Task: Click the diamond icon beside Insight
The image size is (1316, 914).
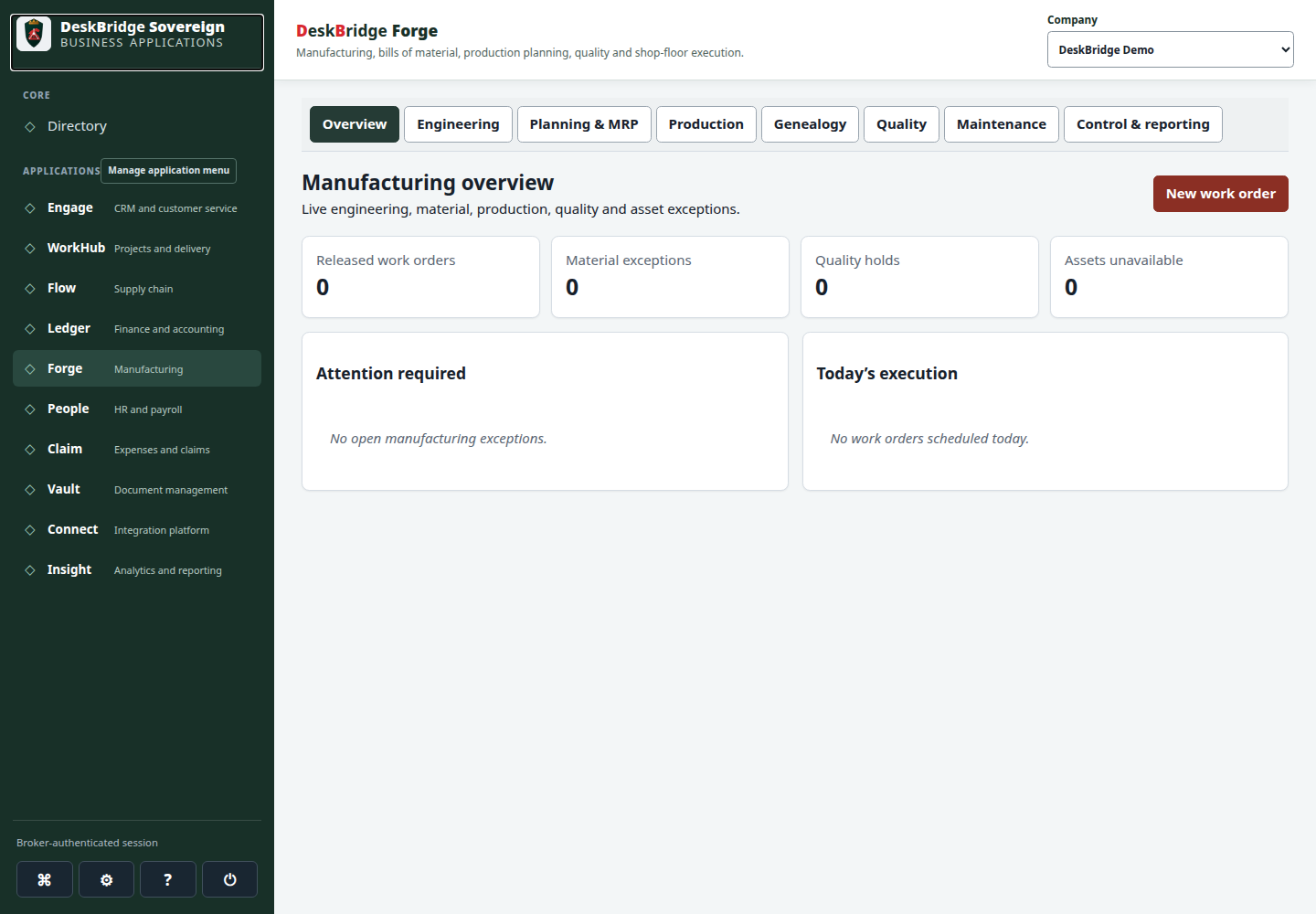Action: [x=30, y=570]
